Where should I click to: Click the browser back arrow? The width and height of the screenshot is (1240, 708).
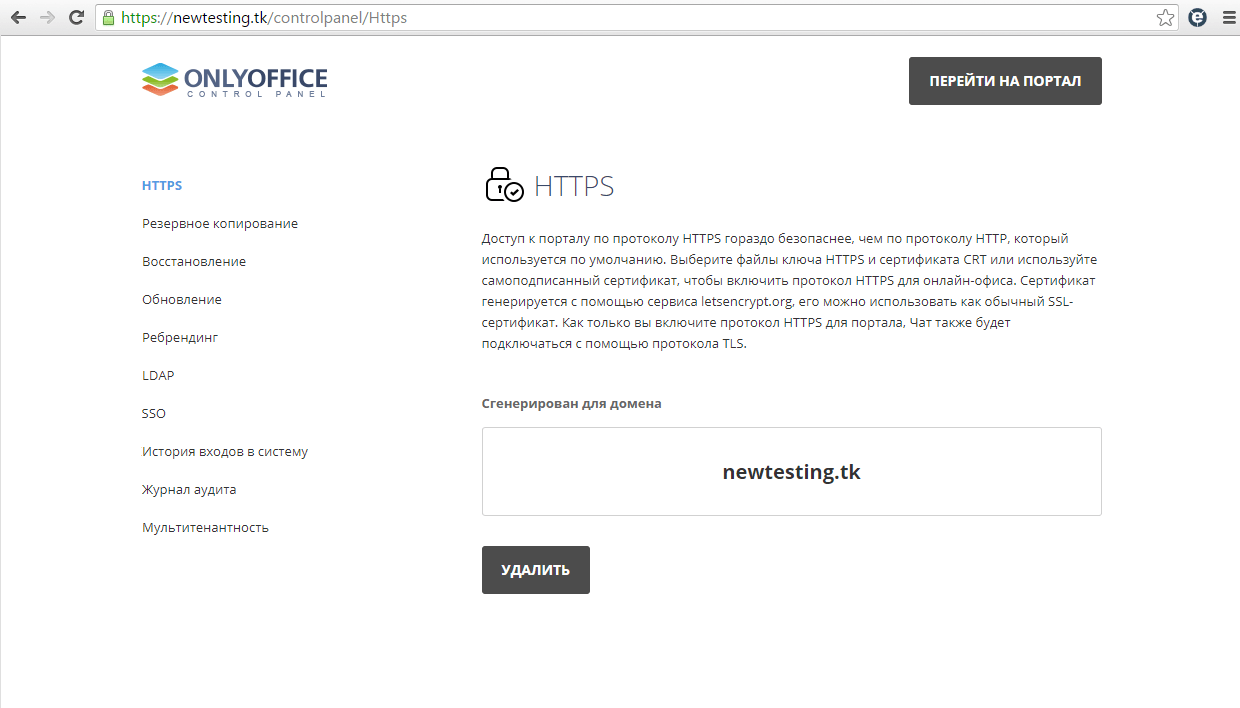(18, 18)
